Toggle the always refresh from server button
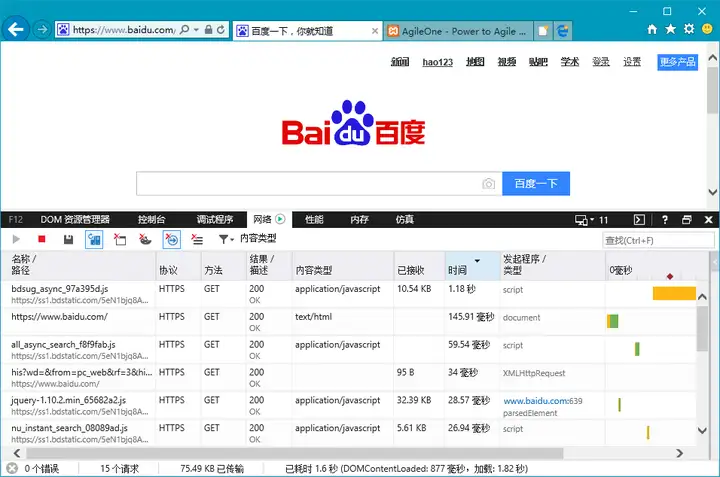720x477 pixels. [x=94, y=239]
